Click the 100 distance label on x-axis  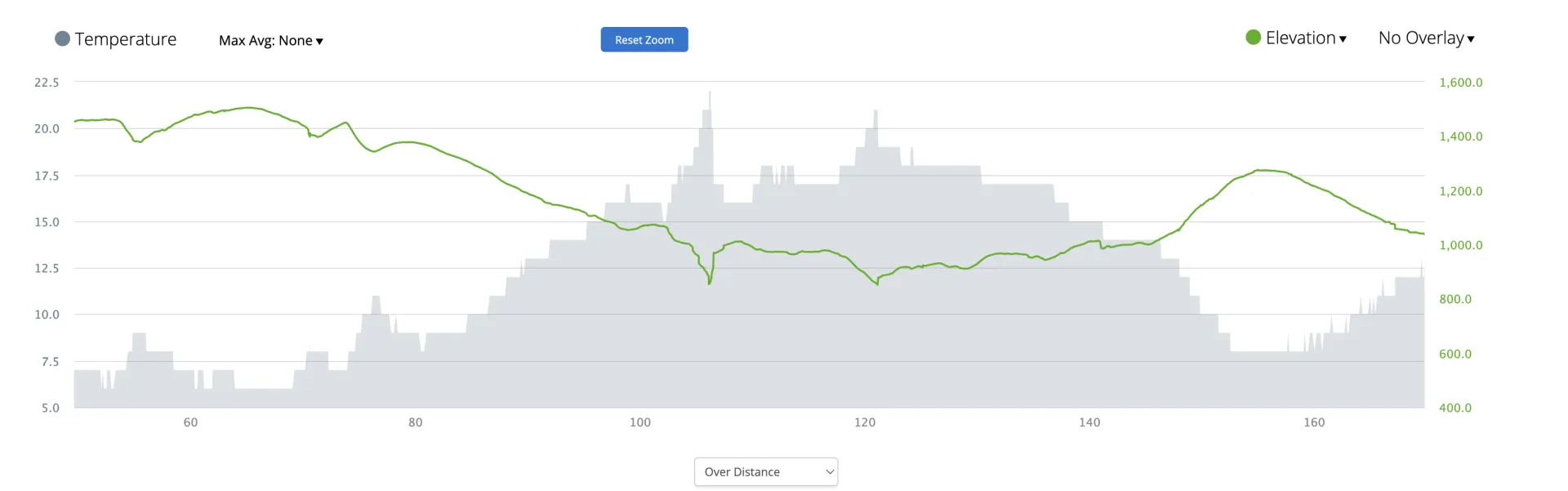(x=640, y=422)
